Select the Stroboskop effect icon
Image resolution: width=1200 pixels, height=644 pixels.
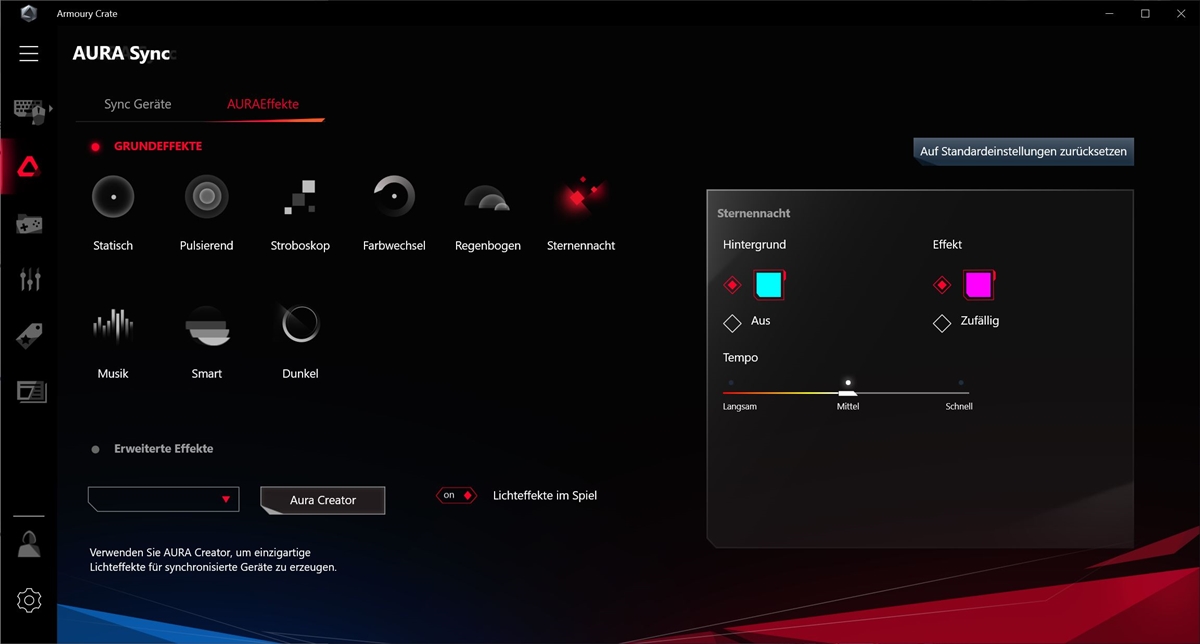tap(300, 197)
